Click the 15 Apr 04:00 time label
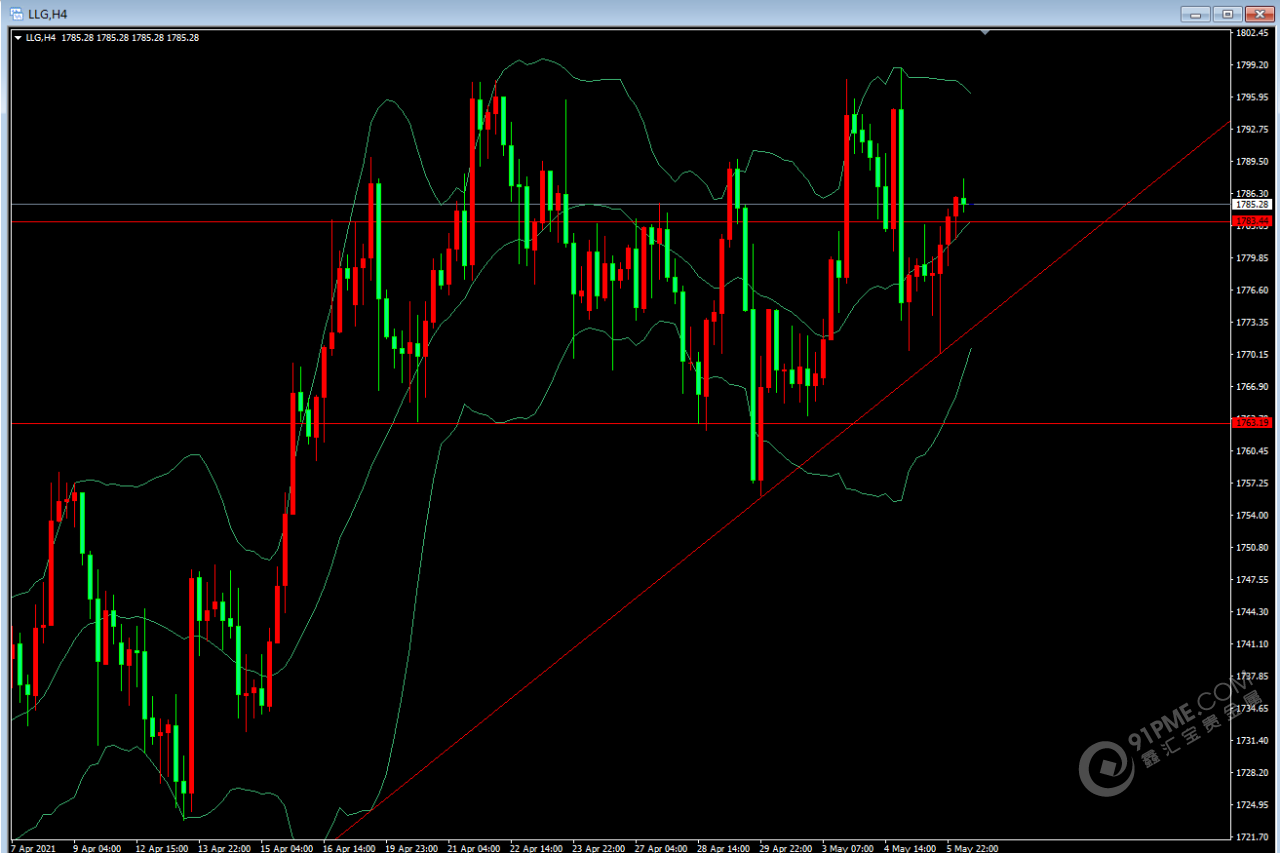The height and width of the screenshot is (853, 1280). 286,848
